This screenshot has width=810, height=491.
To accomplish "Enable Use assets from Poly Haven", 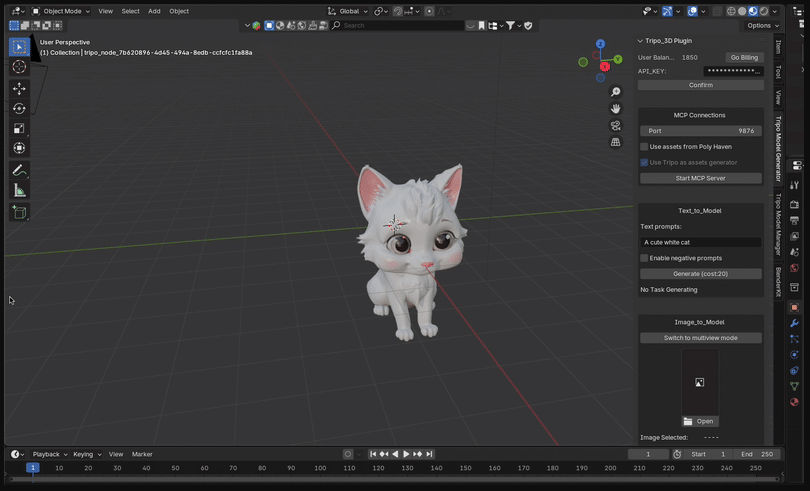I will click(x=644, y=147).
